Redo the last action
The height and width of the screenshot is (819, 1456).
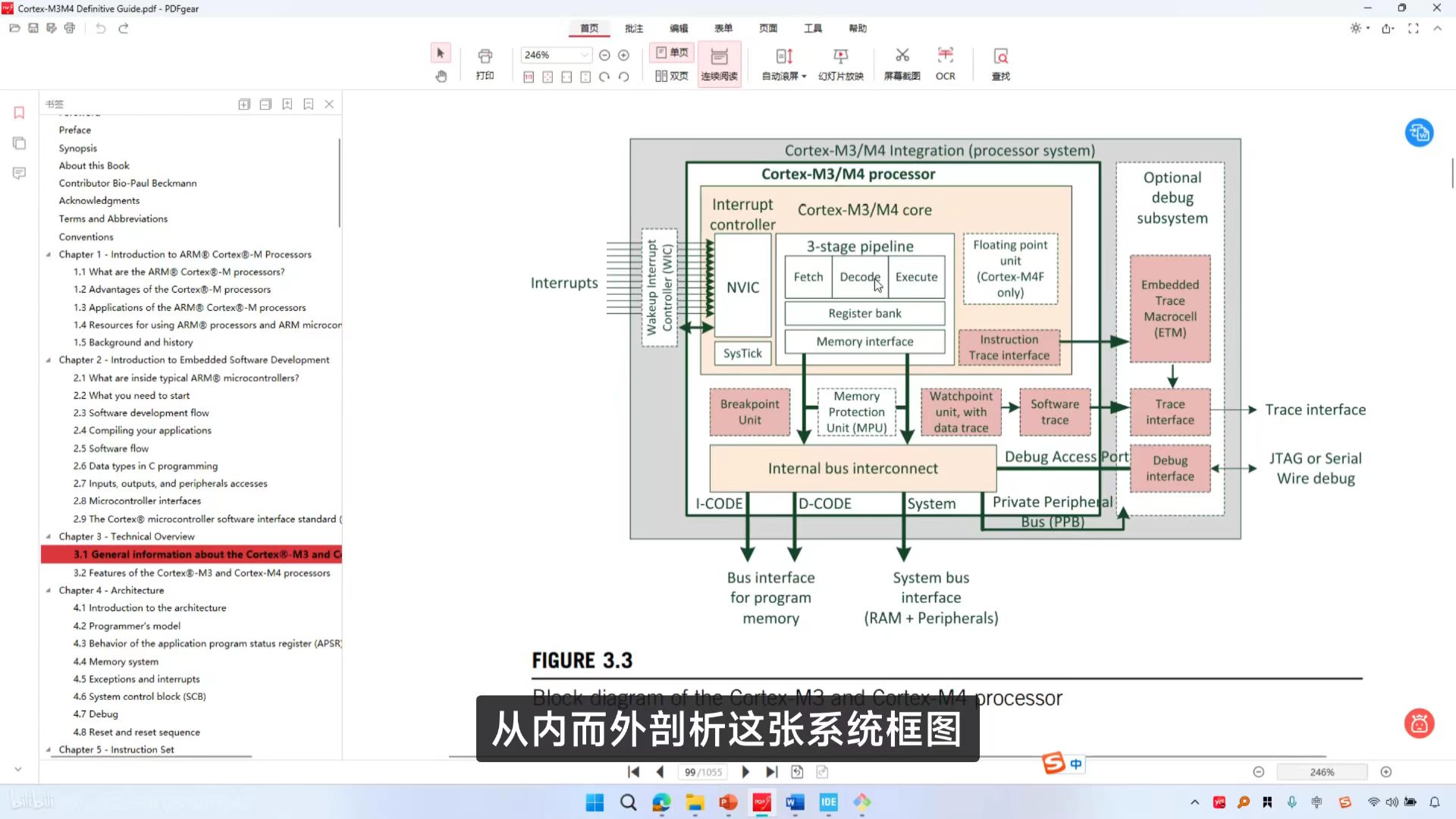[x=123, y=28]
